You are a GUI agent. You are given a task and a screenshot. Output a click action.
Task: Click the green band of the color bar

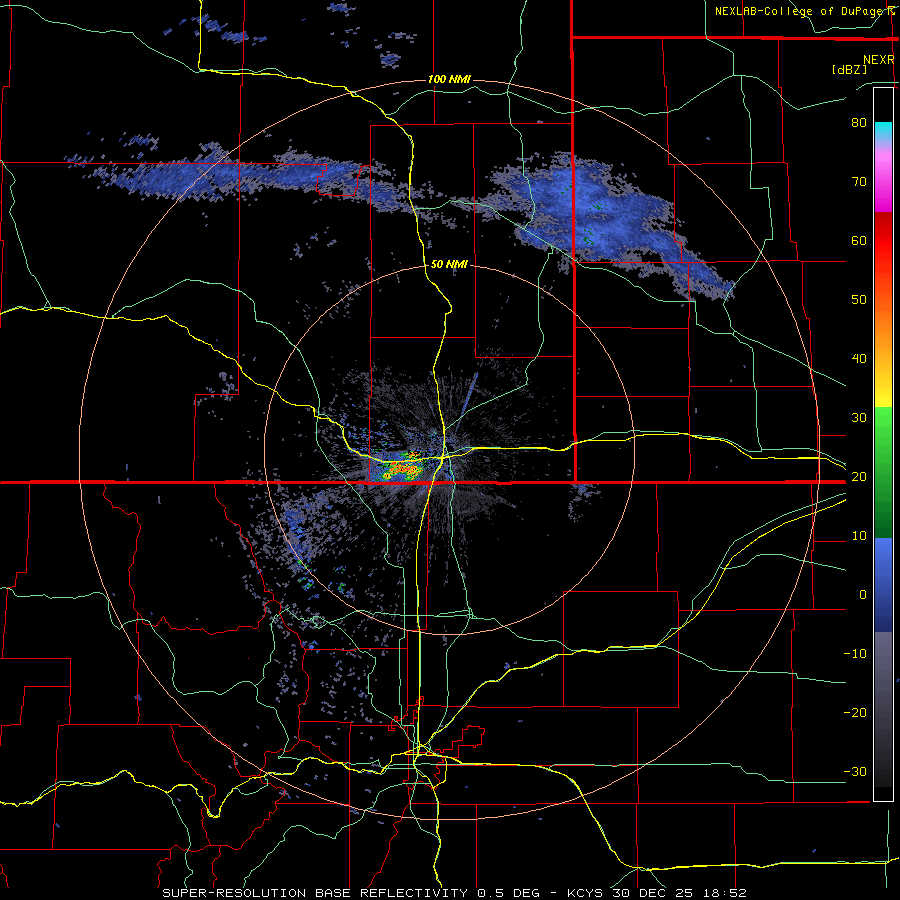tap(883, 472)
